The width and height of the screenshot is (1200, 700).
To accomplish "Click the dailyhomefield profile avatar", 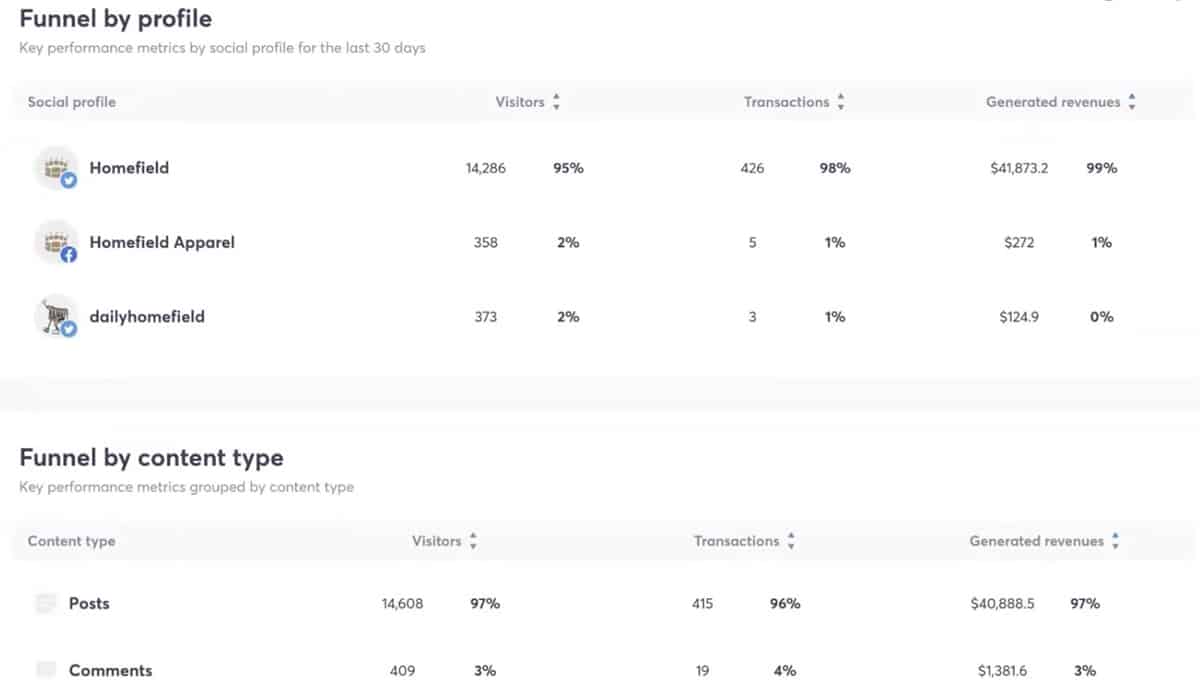I will coord(56,316).
